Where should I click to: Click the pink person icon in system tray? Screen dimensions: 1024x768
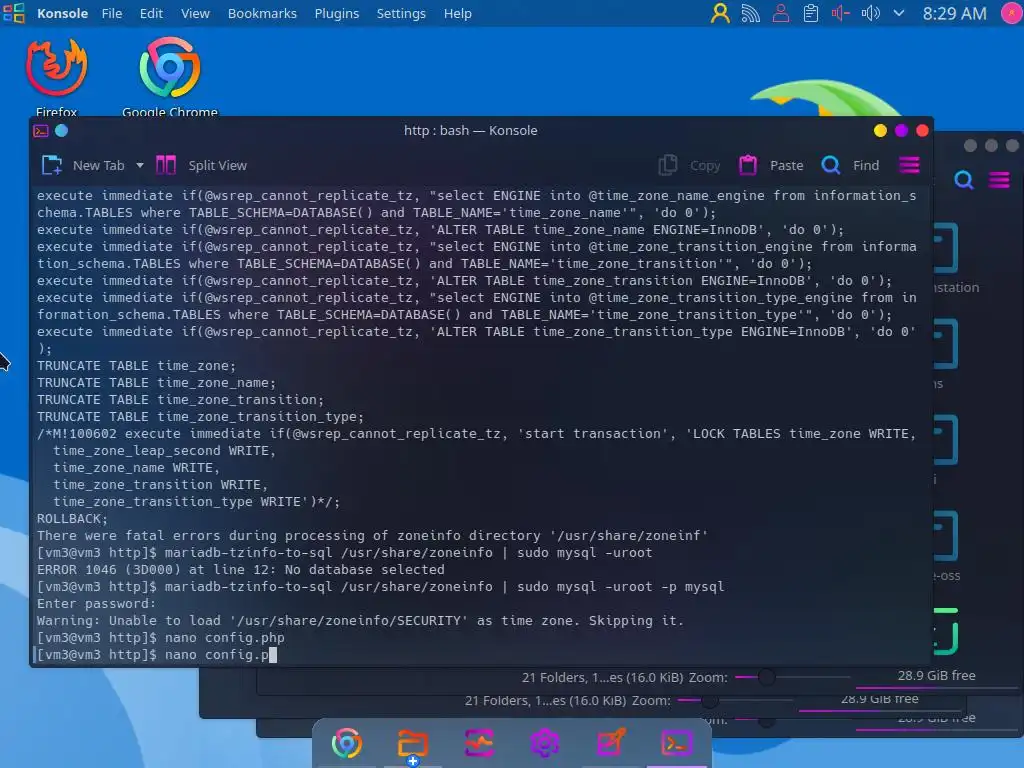(x=780, y=13)
